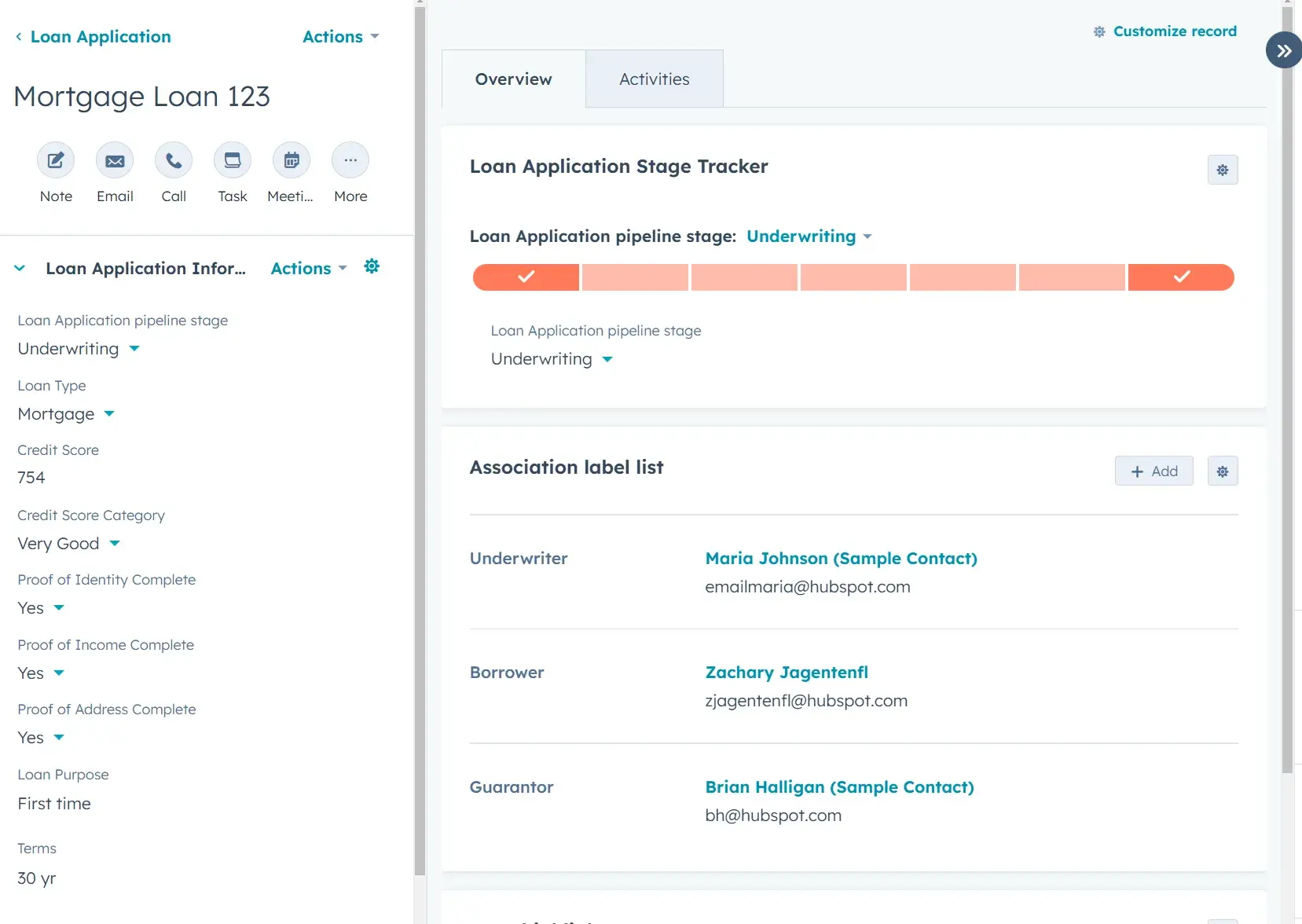The image size is (1302, 924).
Task: Open the More options ellipsis icon
Action: coord(350,161)
